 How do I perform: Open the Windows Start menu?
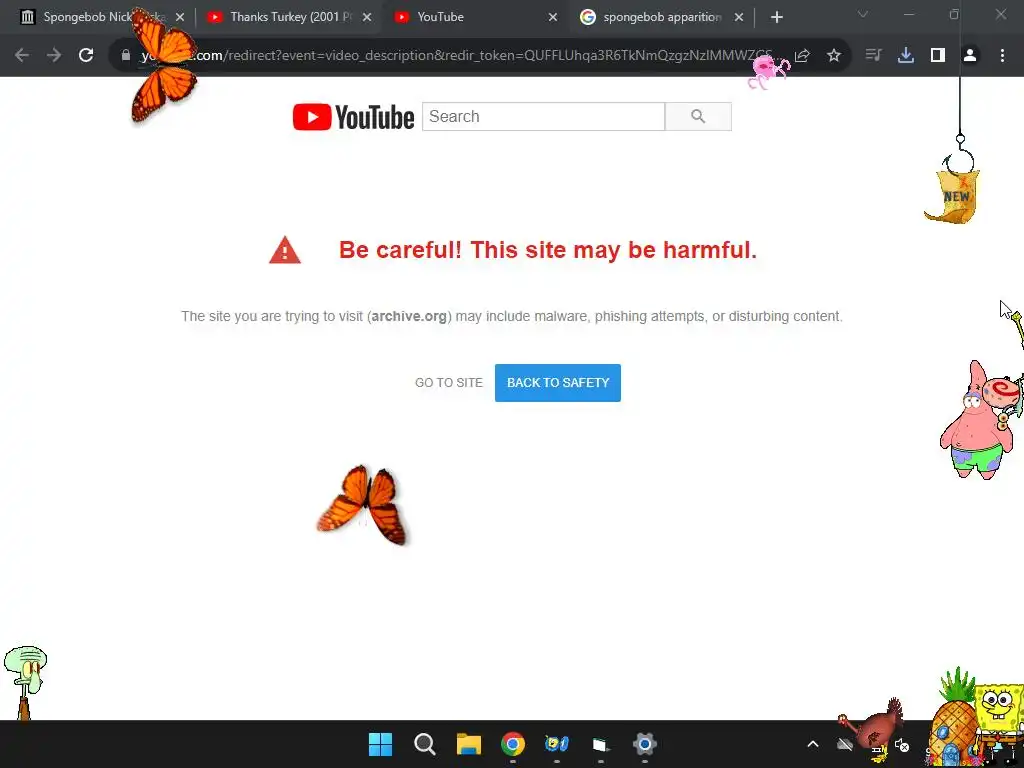[380, 744]
